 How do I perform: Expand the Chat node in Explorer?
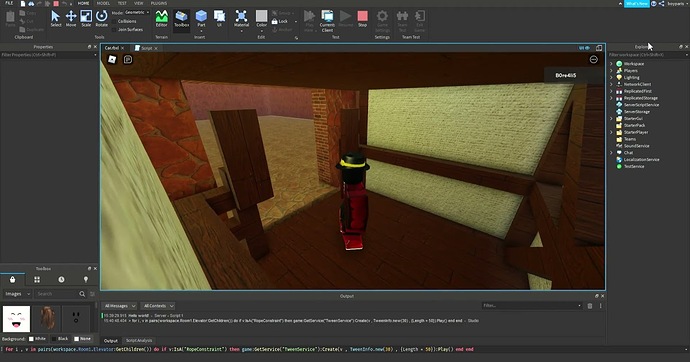(x=611, y=153)
